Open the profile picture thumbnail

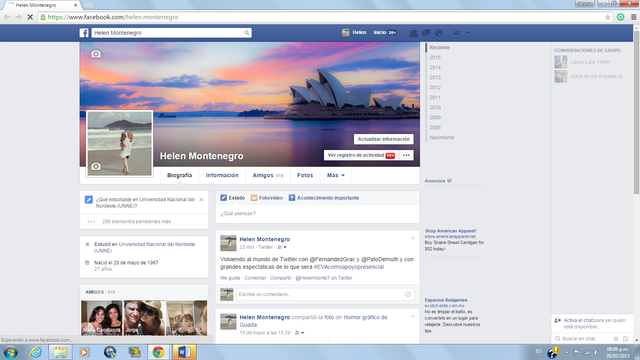point(120,144)
